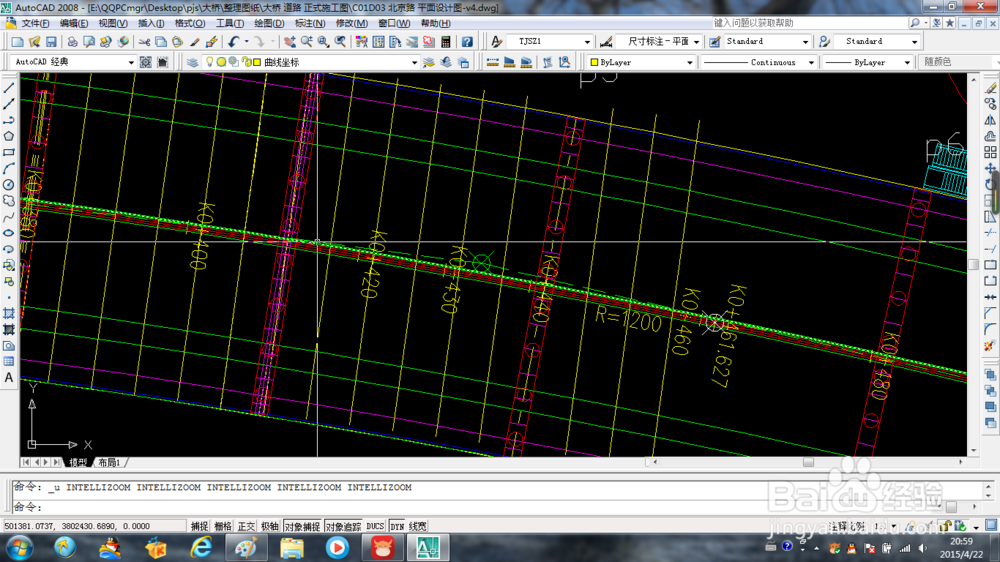1000x562 pixels.
Task: Open Layer Properties Manager icon
Action: pos(192,62)
